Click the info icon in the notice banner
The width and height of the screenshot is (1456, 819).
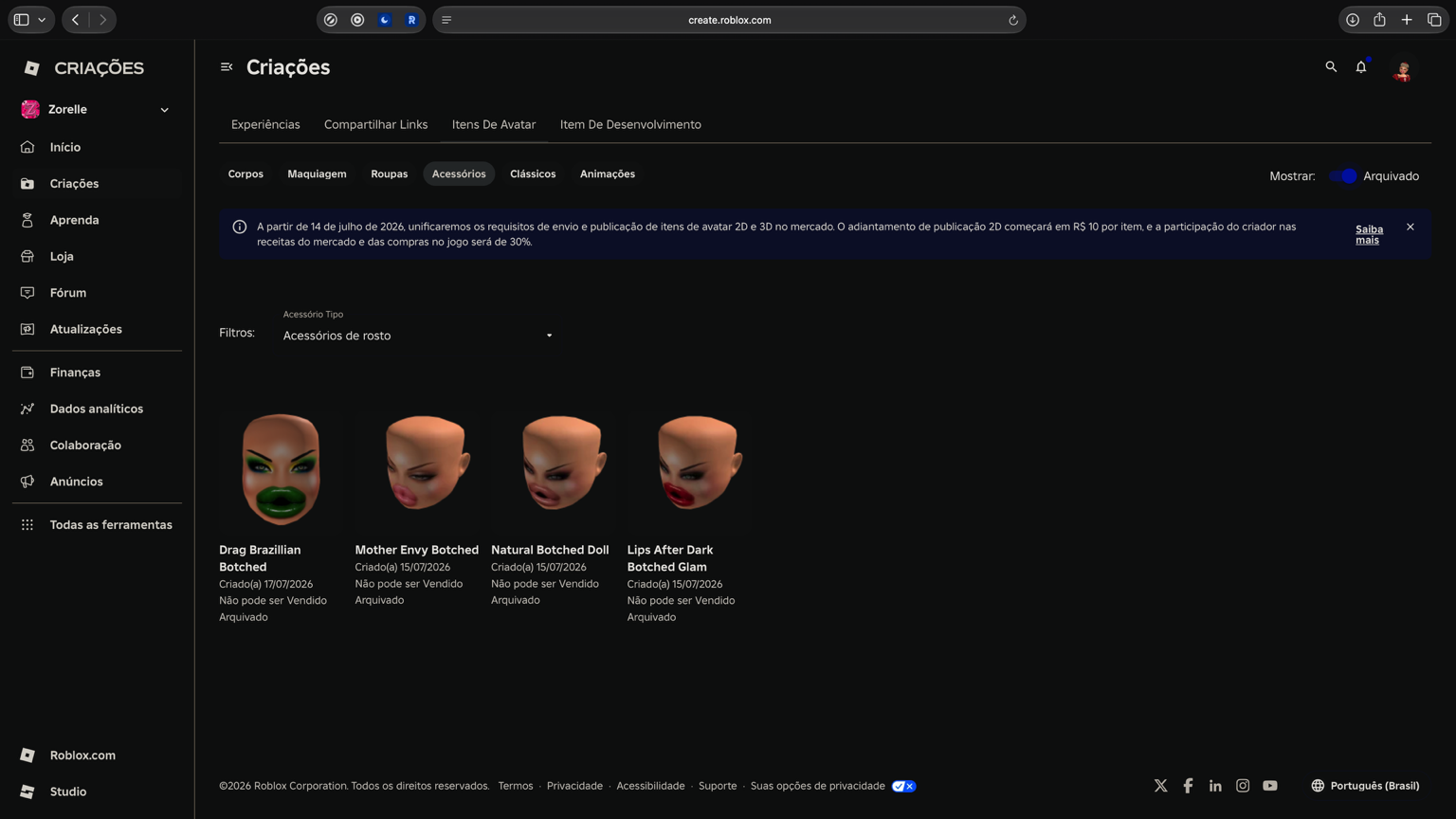pos(240,227)
